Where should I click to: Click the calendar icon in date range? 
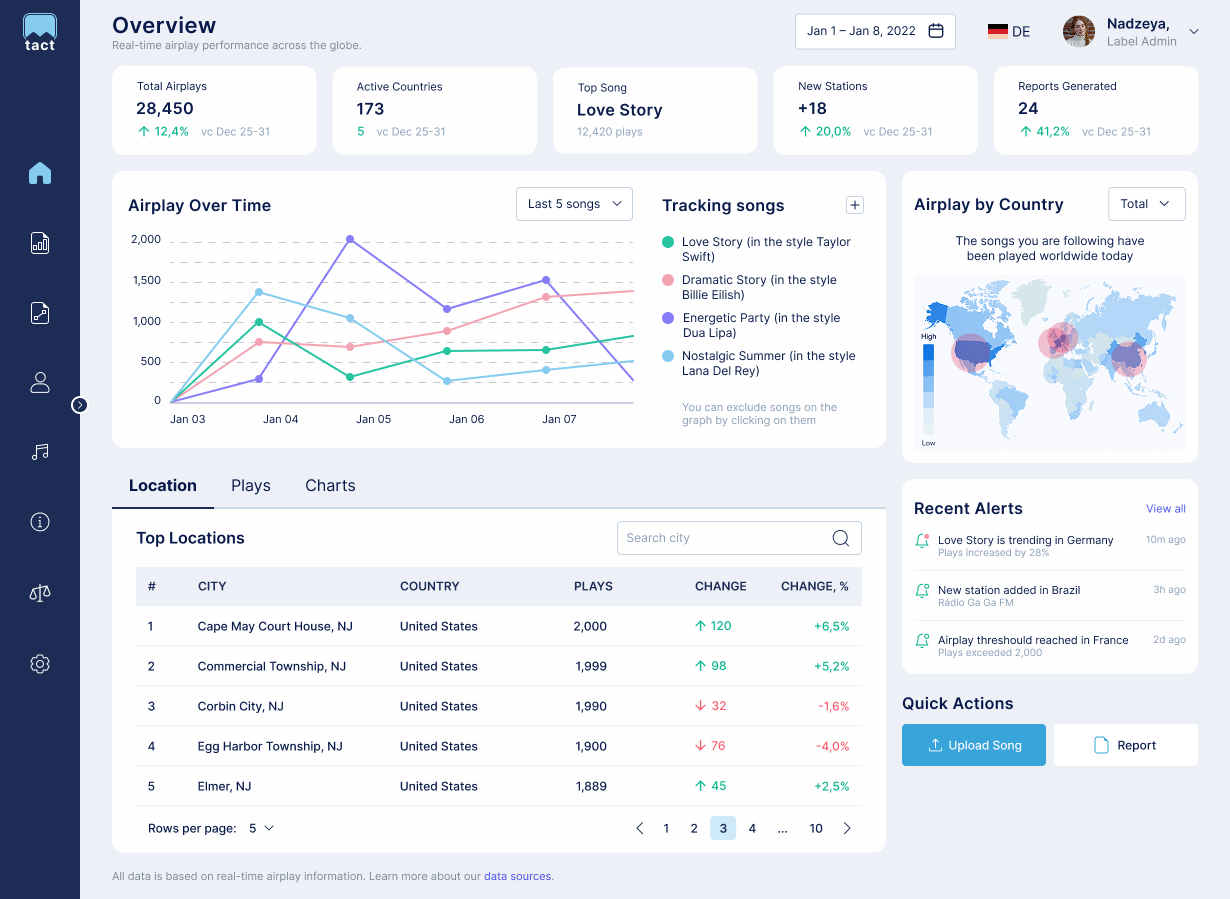coord(936,31)
